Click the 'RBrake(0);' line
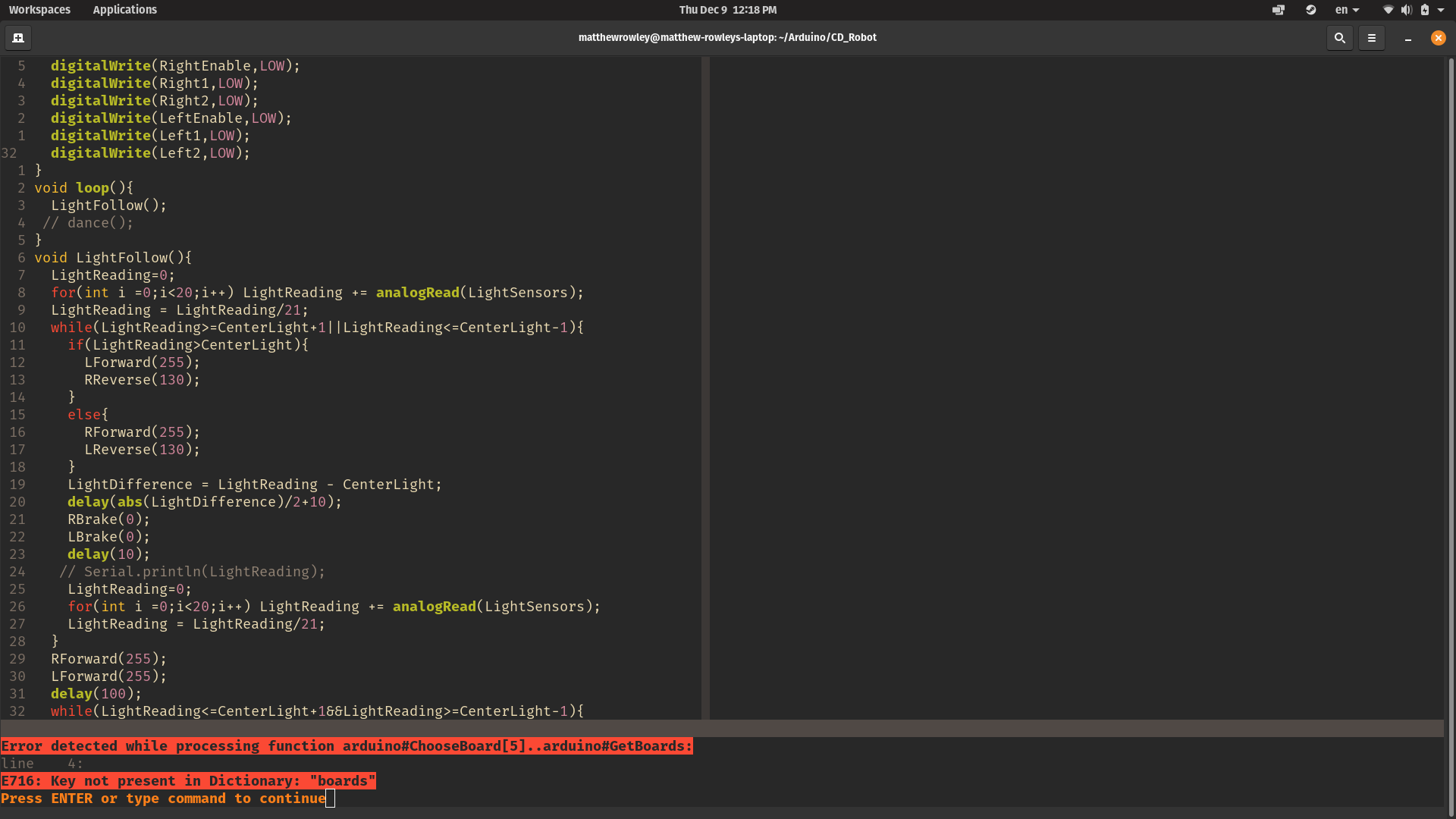The height and width of the screenshot is (819, 1456). click(108, 519)
